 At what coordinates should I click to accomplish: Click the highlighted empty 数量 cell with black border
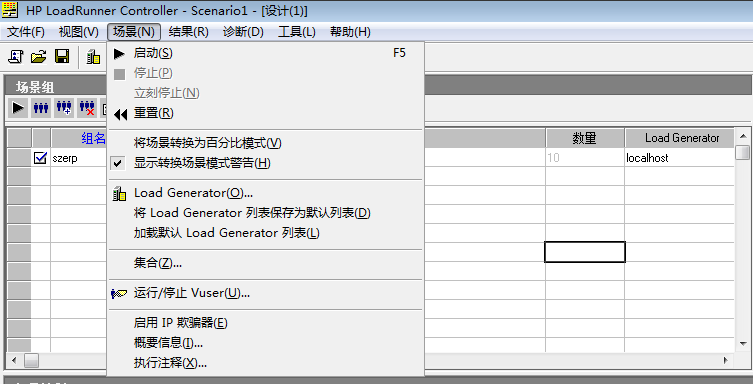coord(584,252)
